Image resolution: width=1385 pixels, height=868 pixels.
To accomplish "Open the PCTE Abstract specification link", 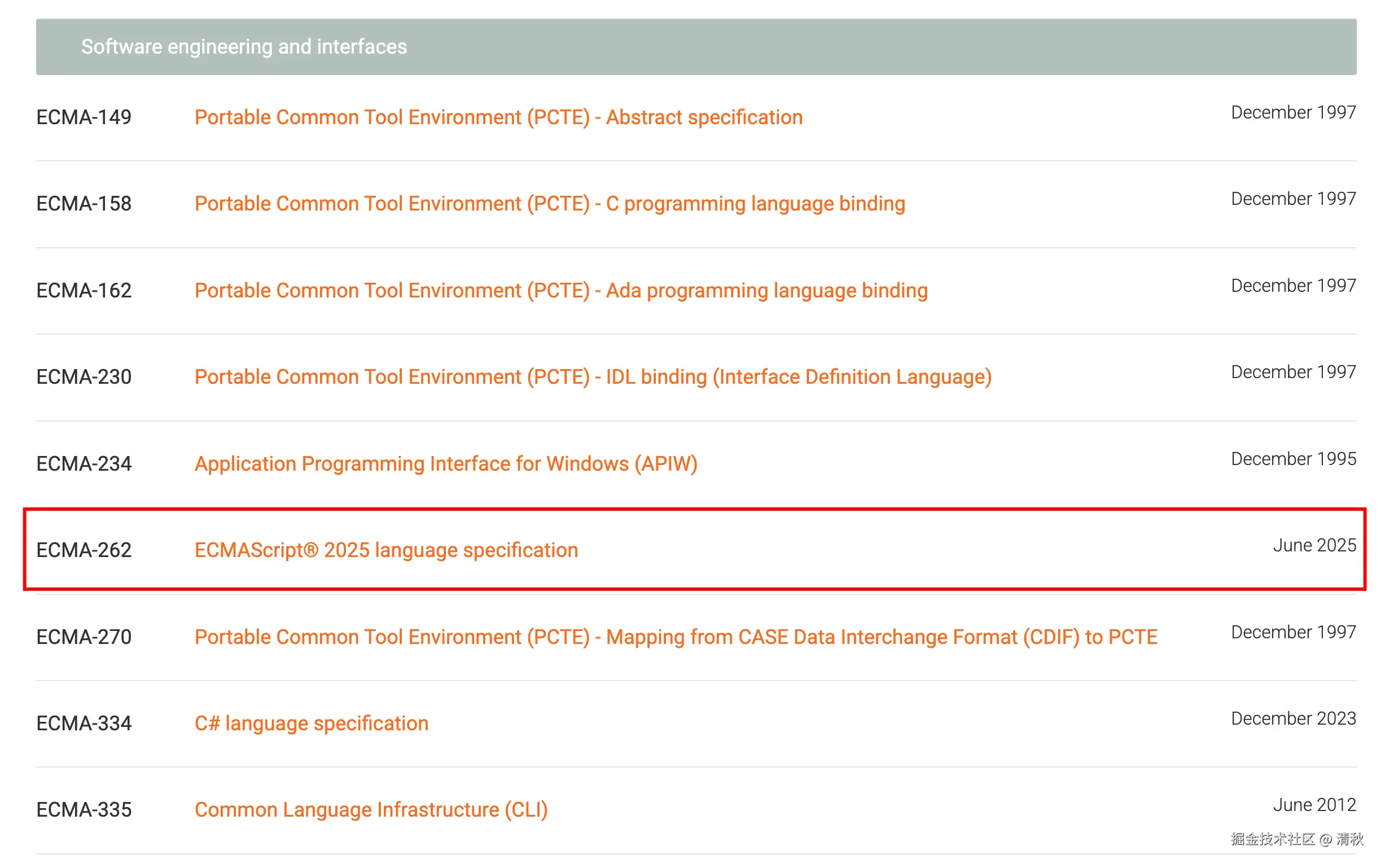I will [x=498, y=117].
